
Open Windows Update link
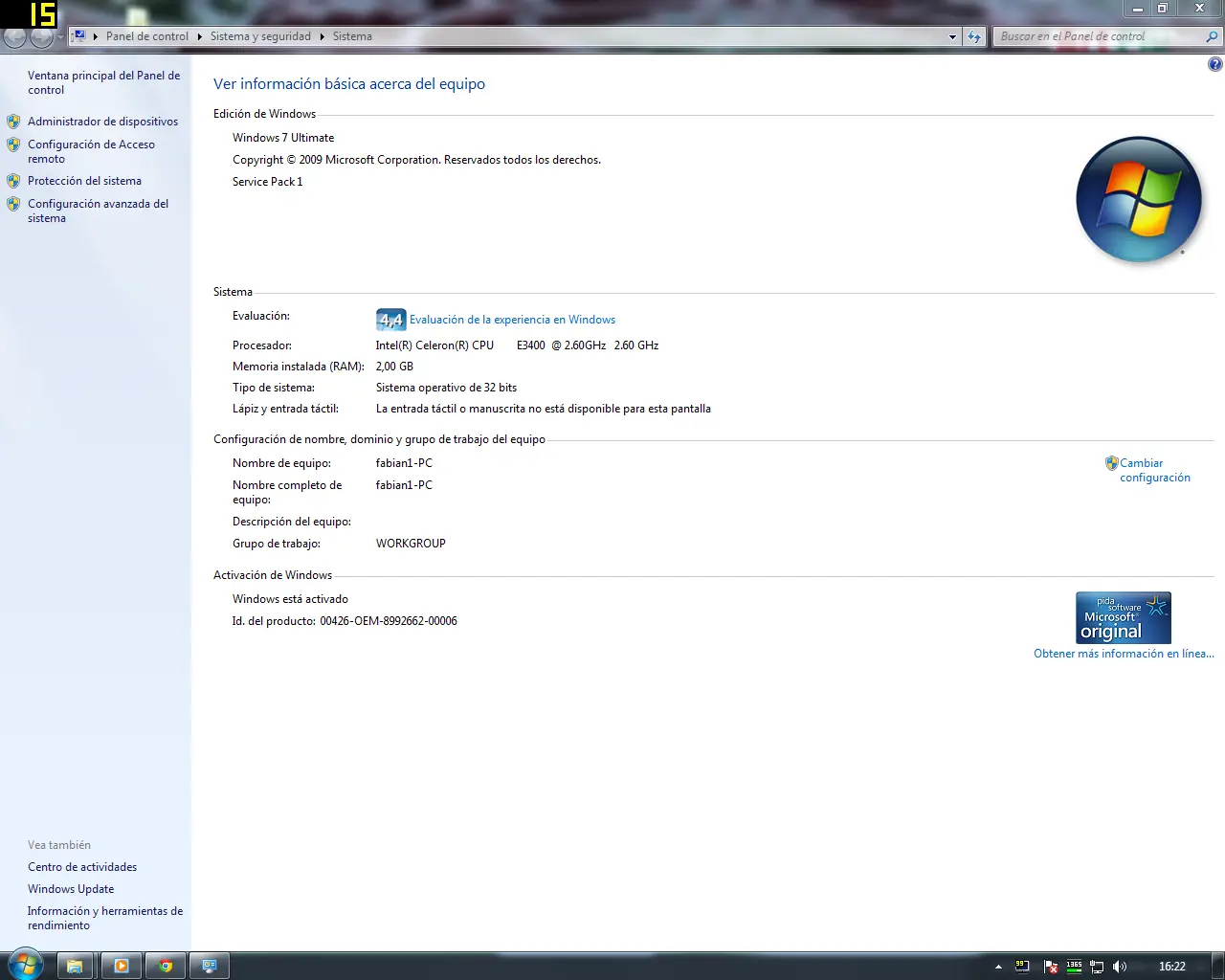point(71,889)
